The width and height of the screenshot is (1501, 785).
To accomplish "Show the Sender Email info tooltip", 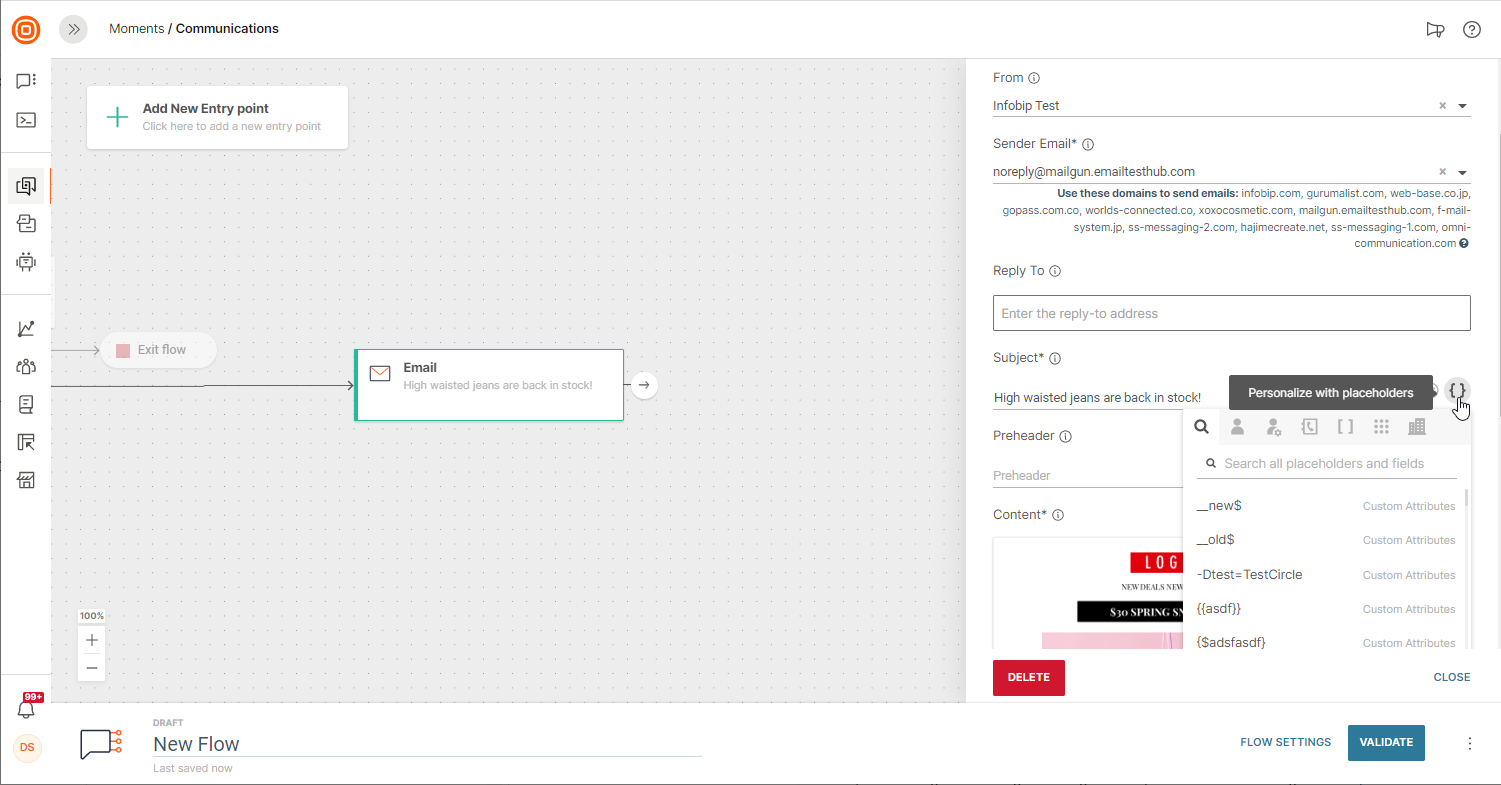I will click(1088, 144).
